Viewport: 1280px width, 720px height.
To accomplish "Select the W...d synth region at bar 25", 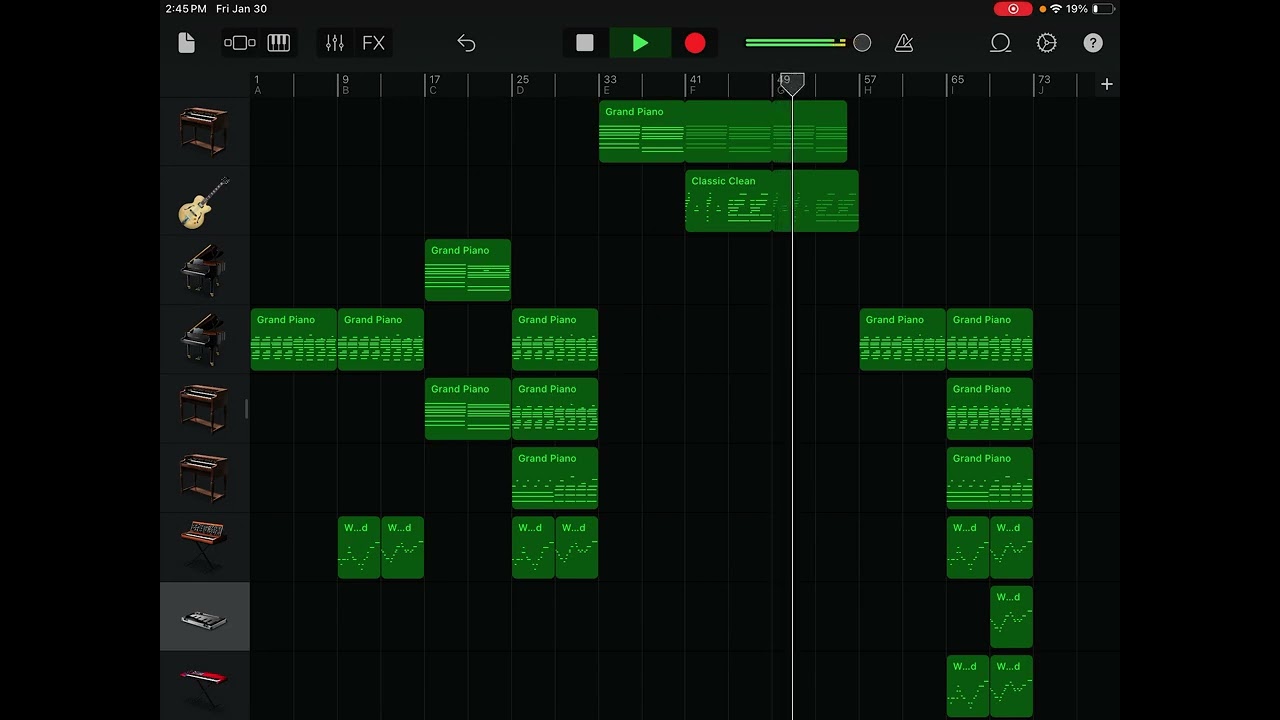I will pos(533,547).
